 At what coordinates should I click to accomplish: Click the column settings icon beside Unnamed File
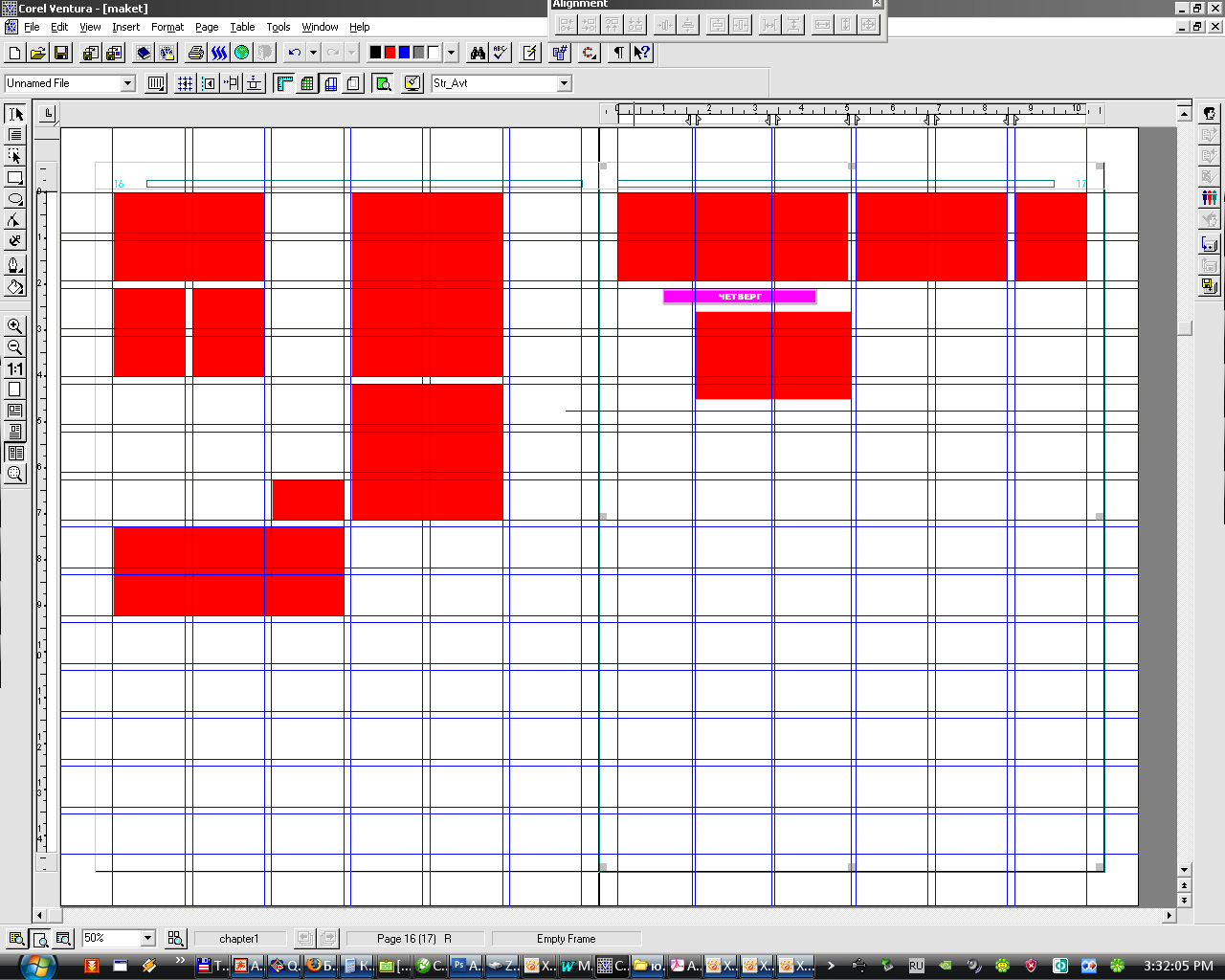(x=156, y=83)
